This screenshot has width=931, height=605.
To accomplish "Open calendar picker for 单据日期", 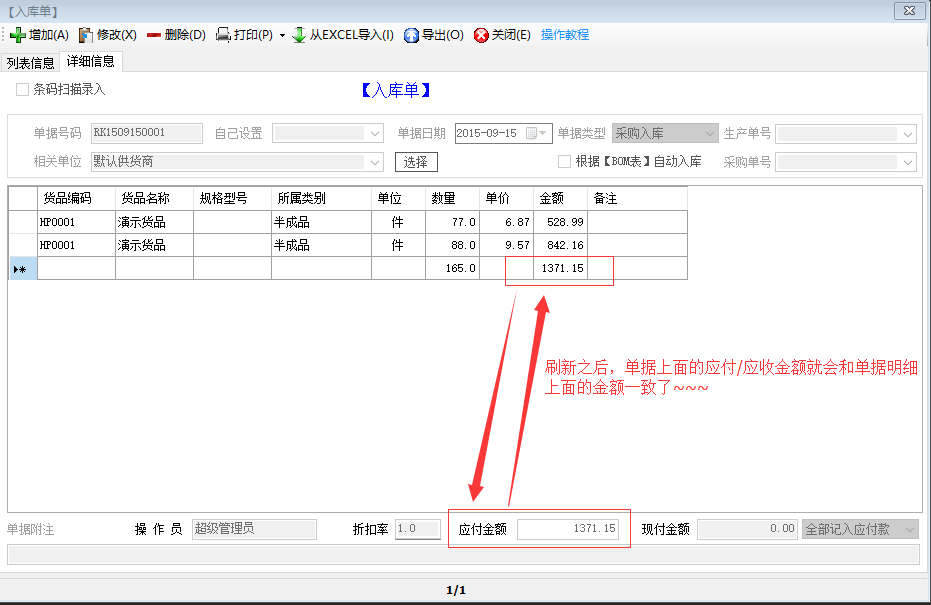I will coord(533,133).
